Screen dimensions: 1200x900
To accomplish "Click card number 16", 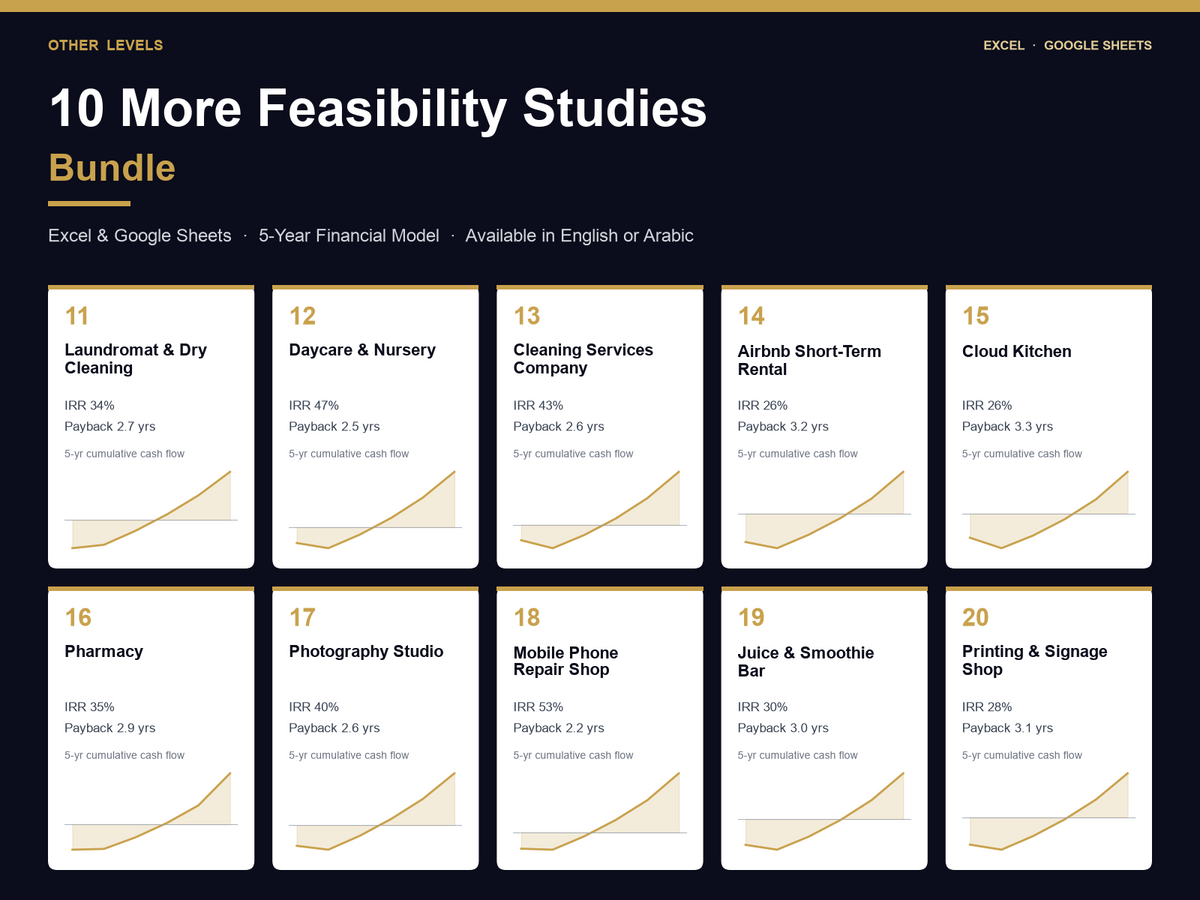I will (x=78, y=617).
